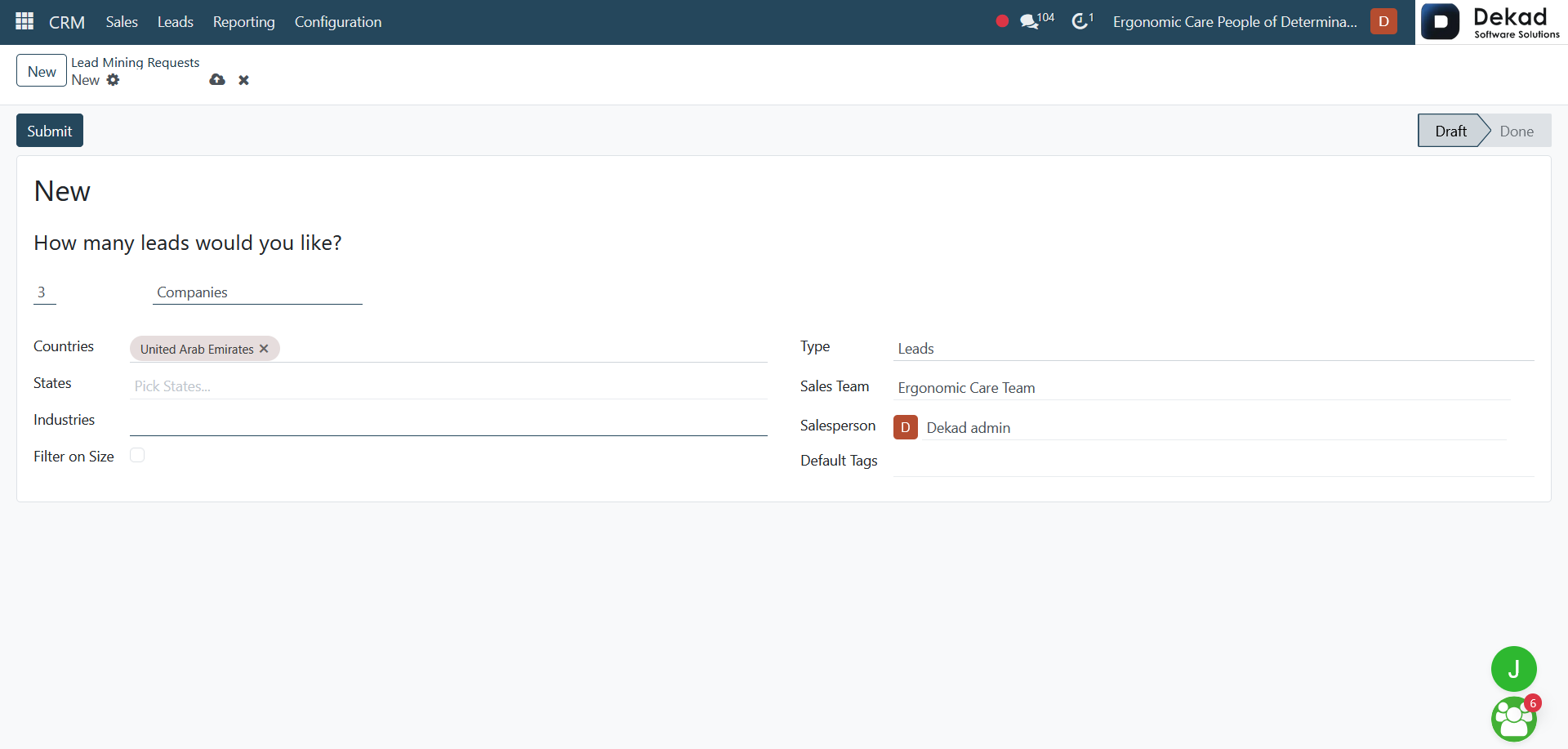Open the user avatar menu in navbar
Screen dimensions: 1568x749
1383,21
